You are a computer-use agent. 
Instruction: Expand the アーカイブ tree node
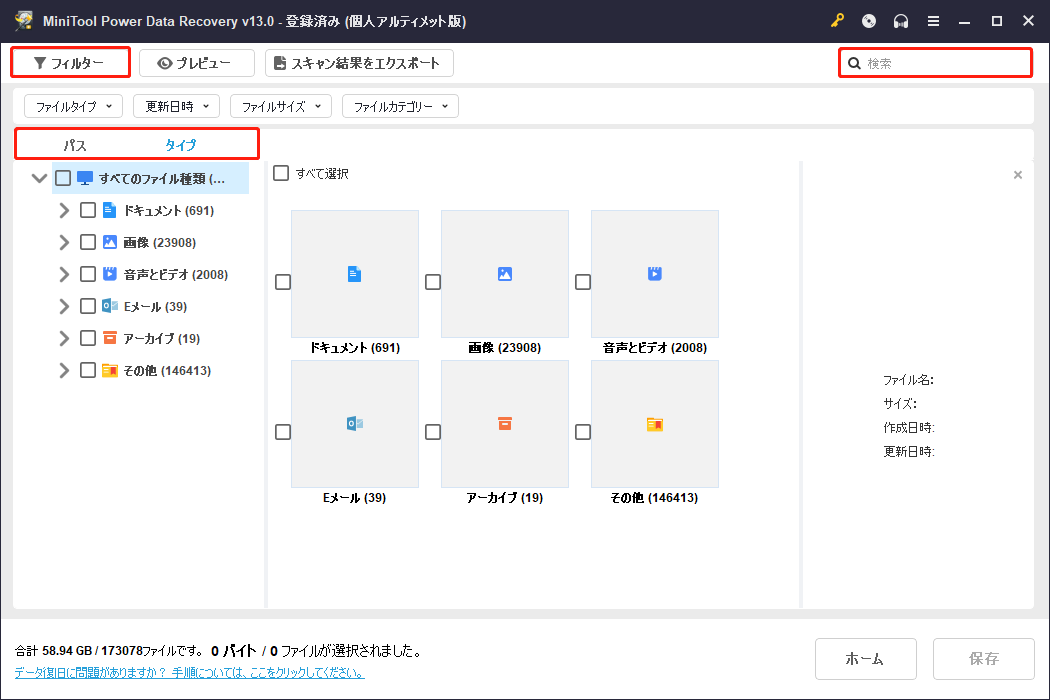tap(64, 338)
